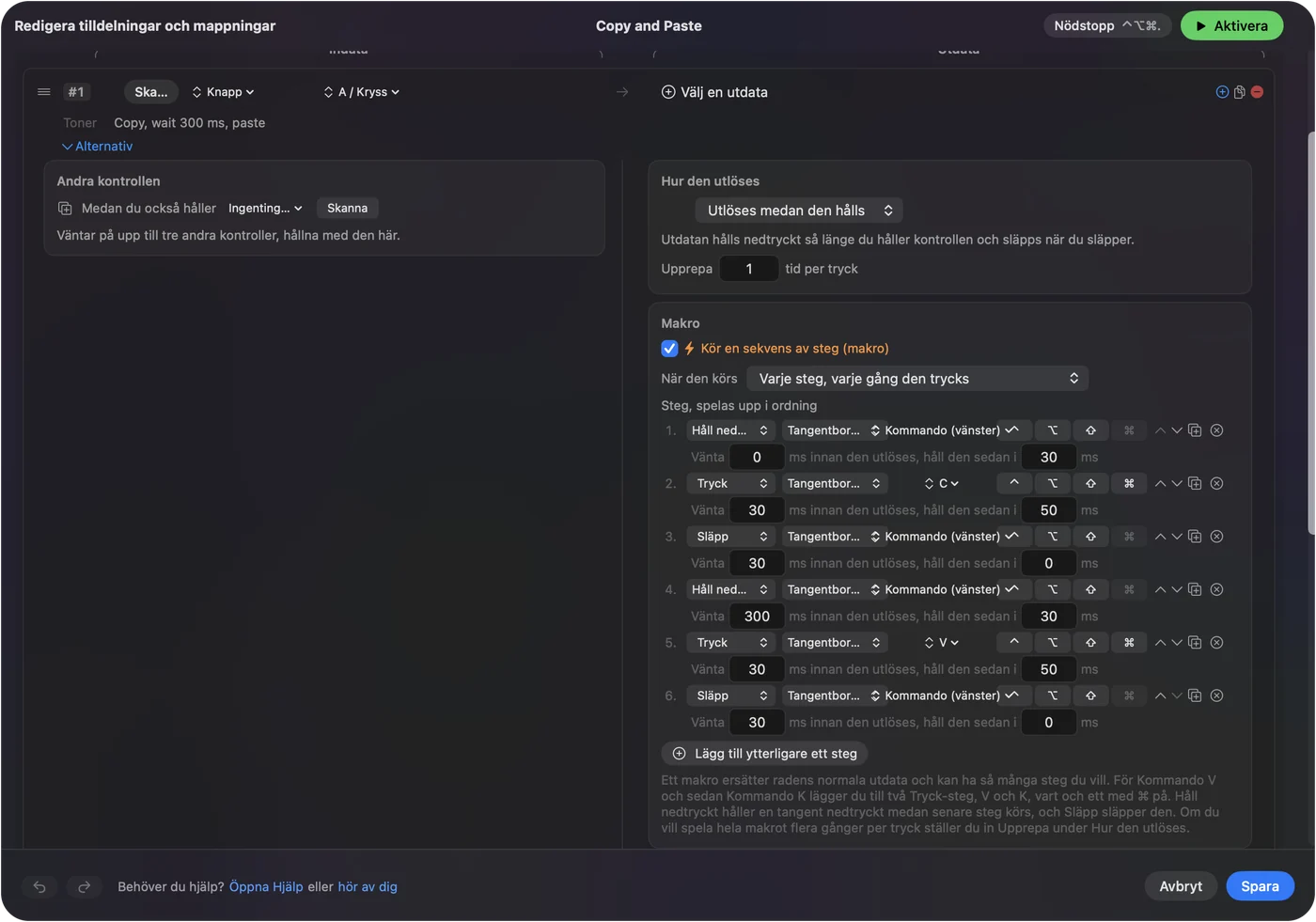Duplicate mapping row #1 with the copy icon
The image size is (1316, 922).
tap(1240, 92)
